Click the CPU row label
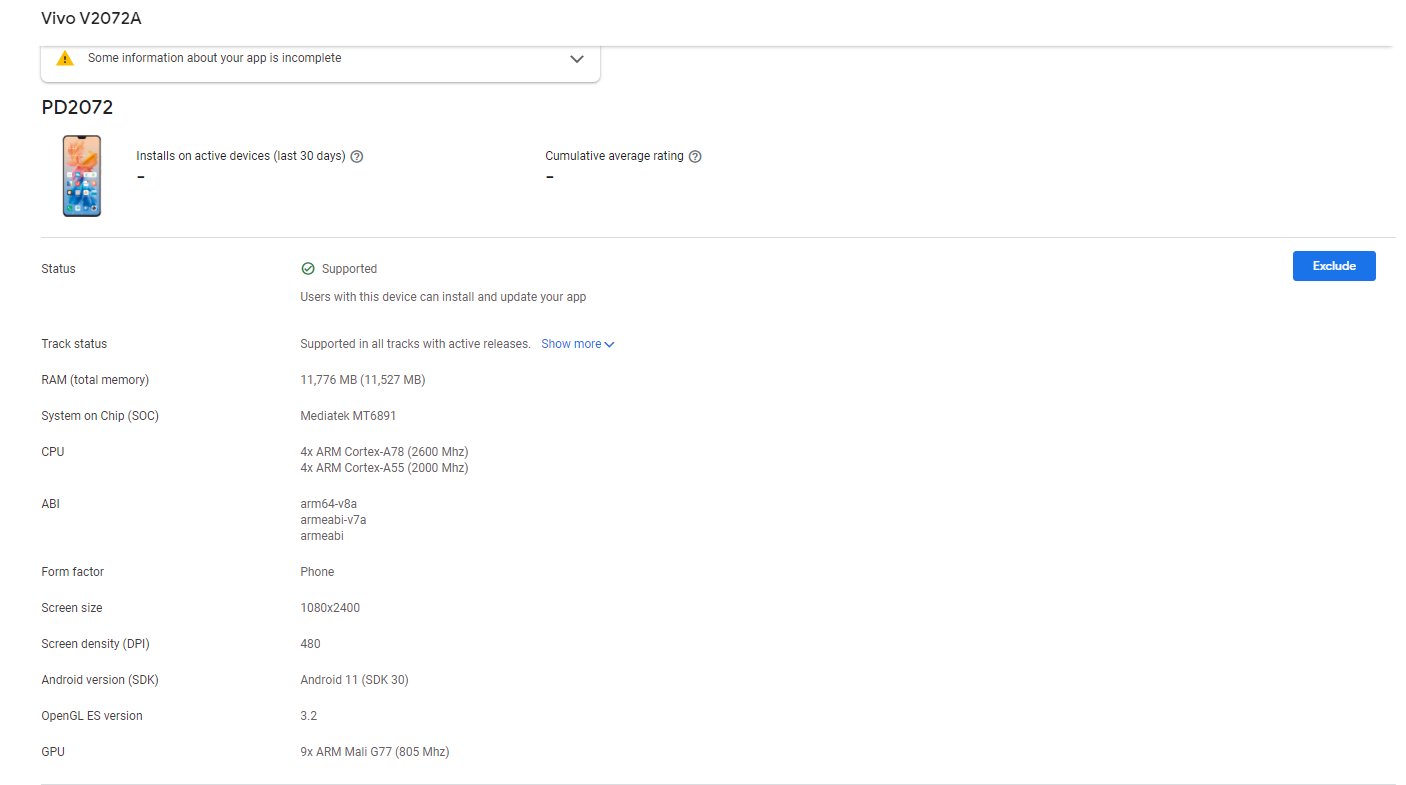Image resolution: width=1406 pixels, height=785 pixels. [x=52, y=452]
